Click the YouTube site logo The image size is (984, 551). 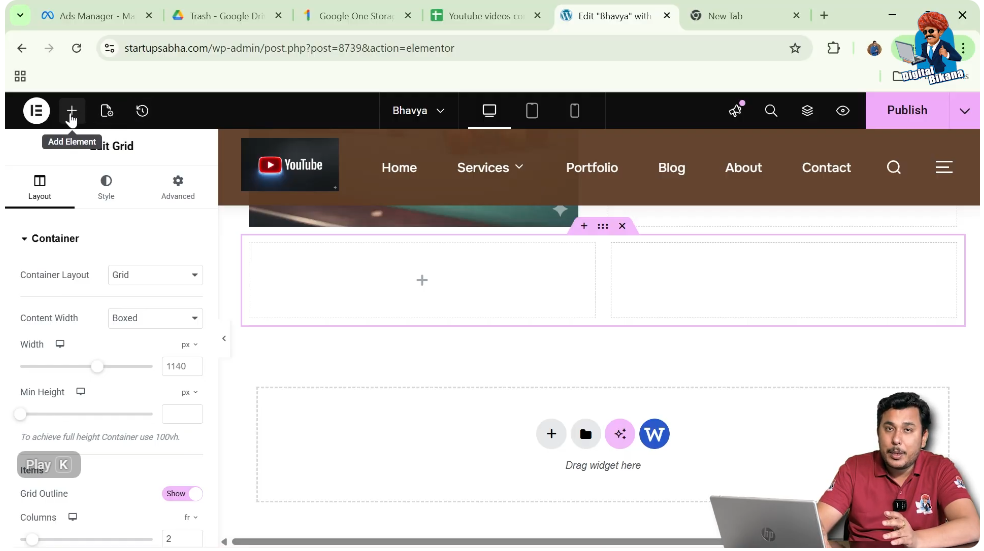[x=290, y=164]
